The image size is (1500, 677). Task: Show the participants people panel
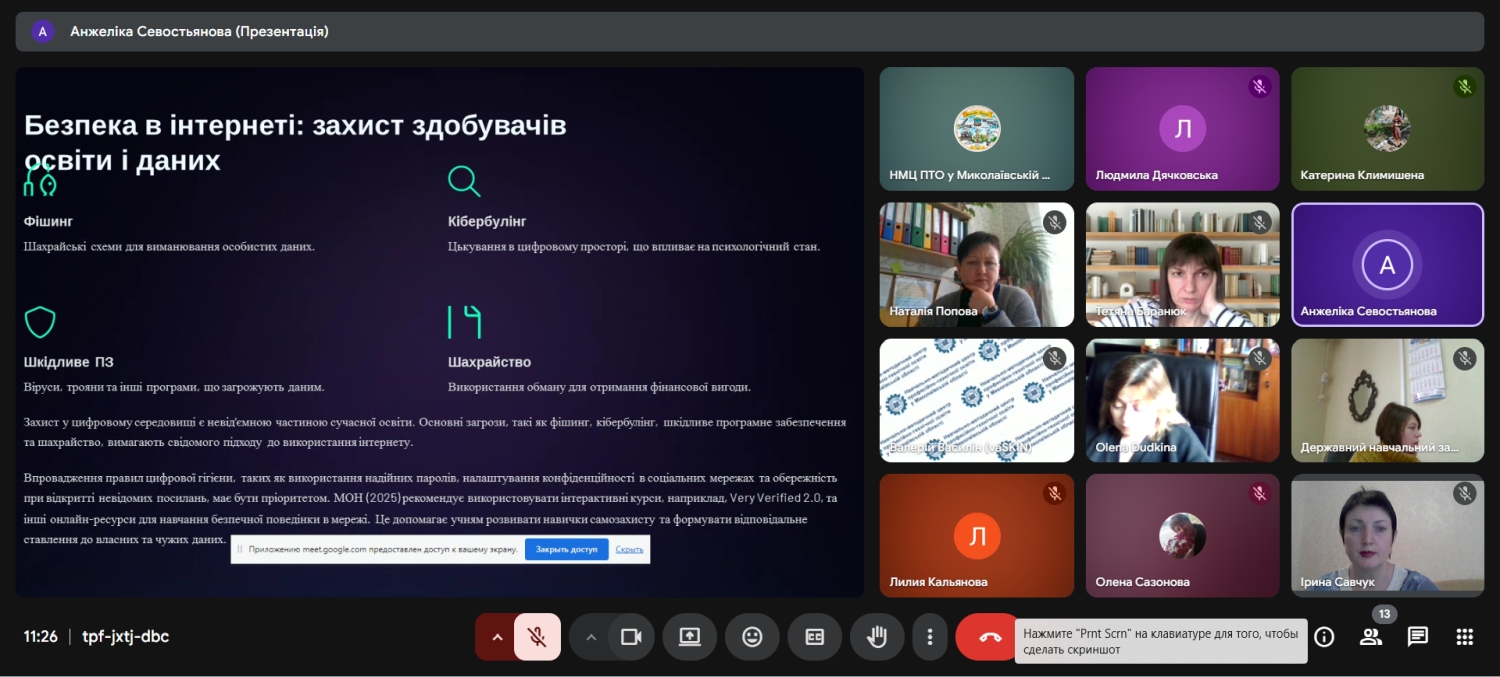1371,637
